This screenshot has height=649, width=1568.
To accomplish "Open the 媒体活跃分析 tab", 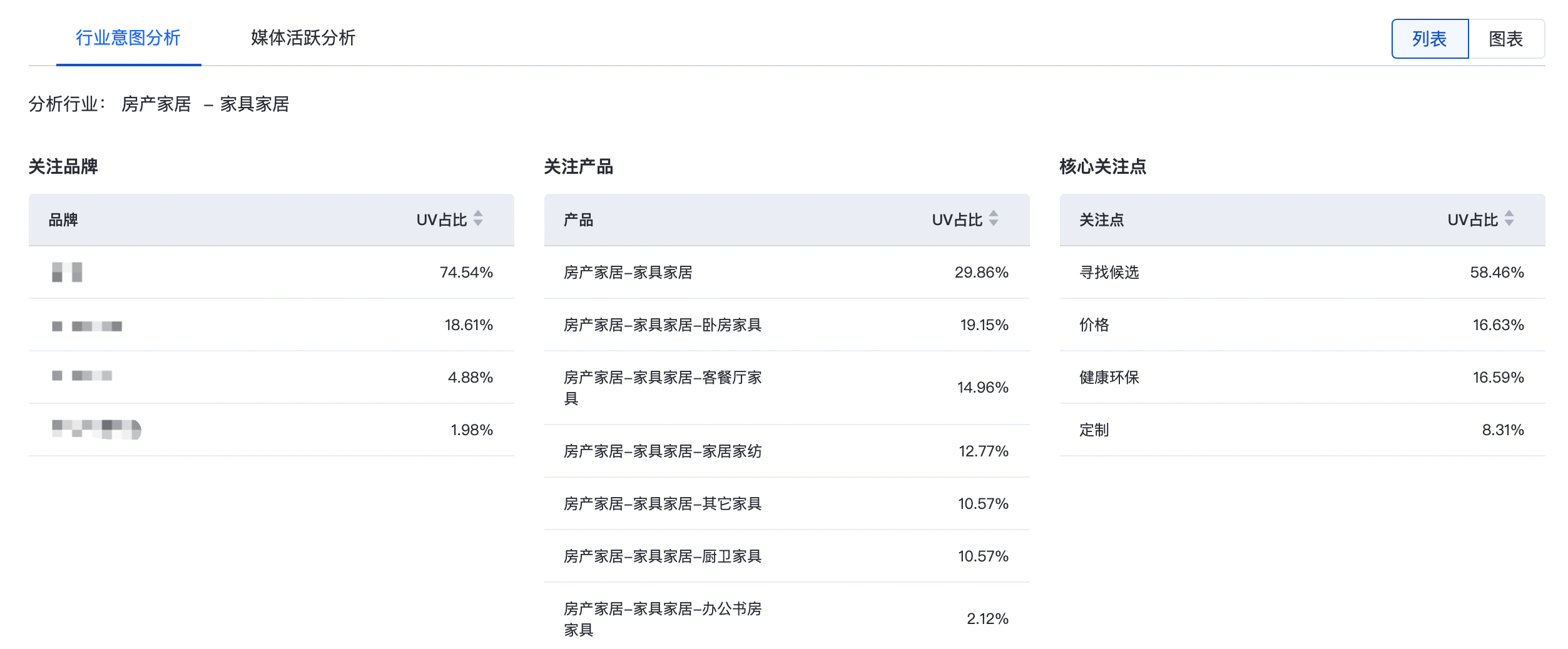I will tap(303, 38).
